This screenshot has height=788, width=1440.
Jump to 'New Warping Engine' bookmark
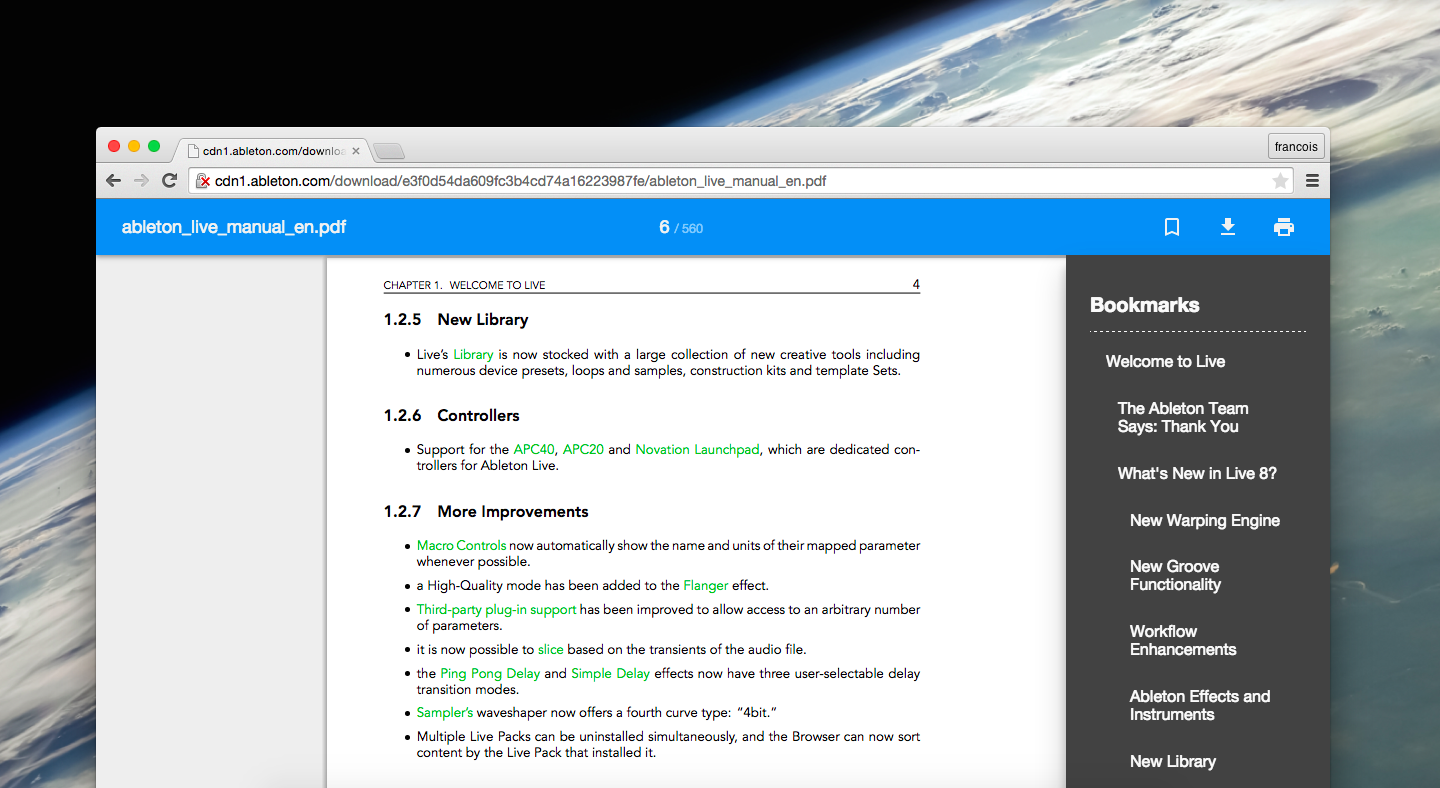1204,521
